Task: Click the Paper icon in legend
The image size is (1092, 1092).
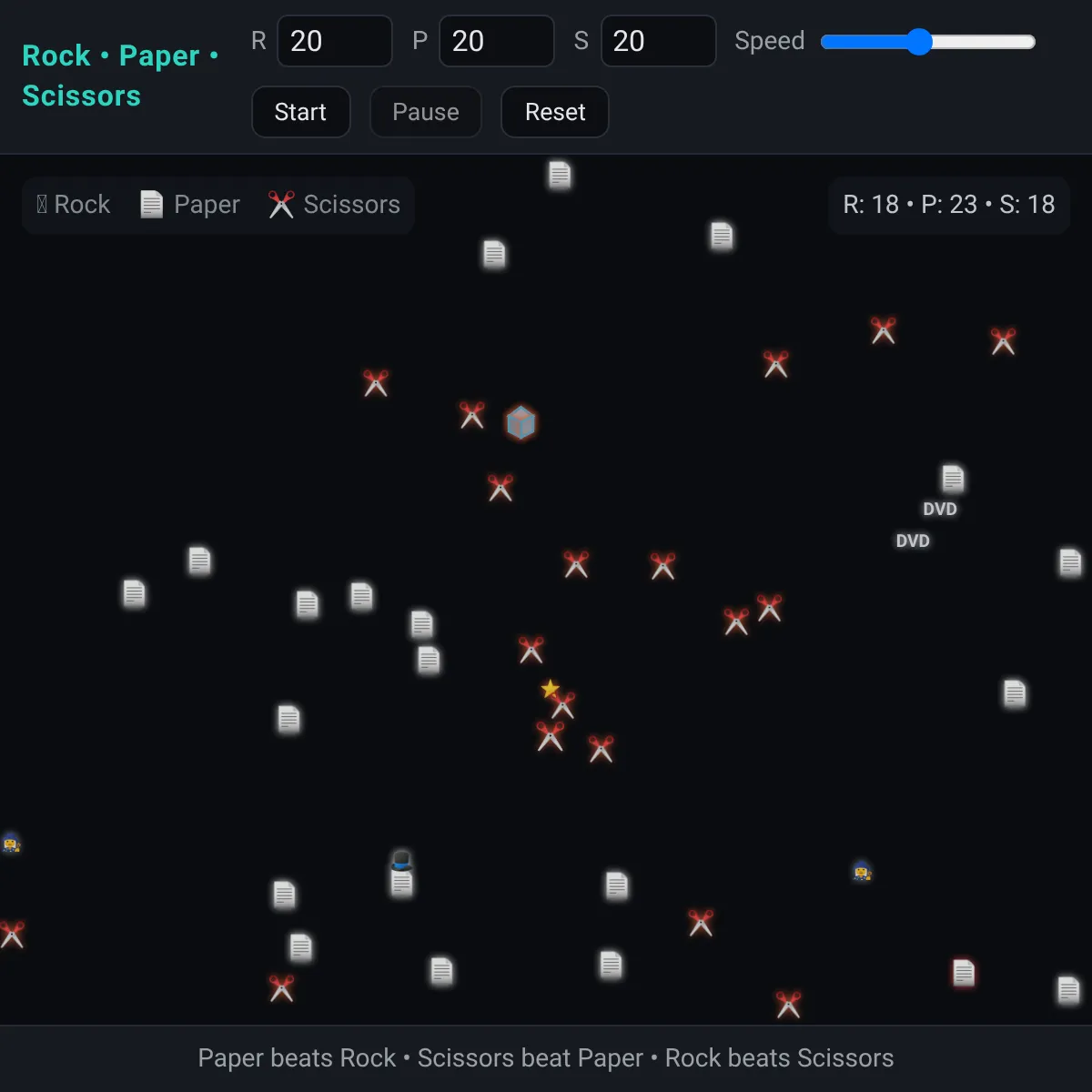Action: (x=151, y=205)
